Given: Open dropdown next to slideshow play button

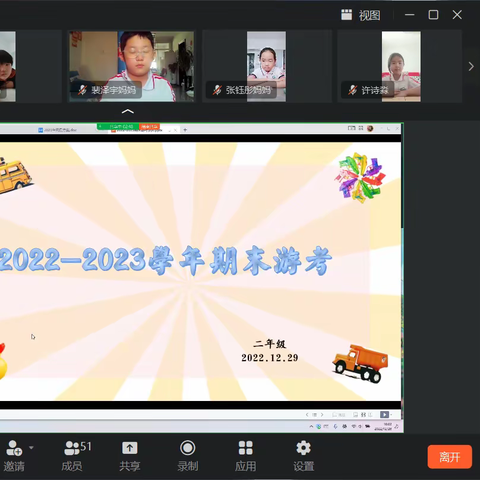Looking at the screenshot, I should pos(391,414).
